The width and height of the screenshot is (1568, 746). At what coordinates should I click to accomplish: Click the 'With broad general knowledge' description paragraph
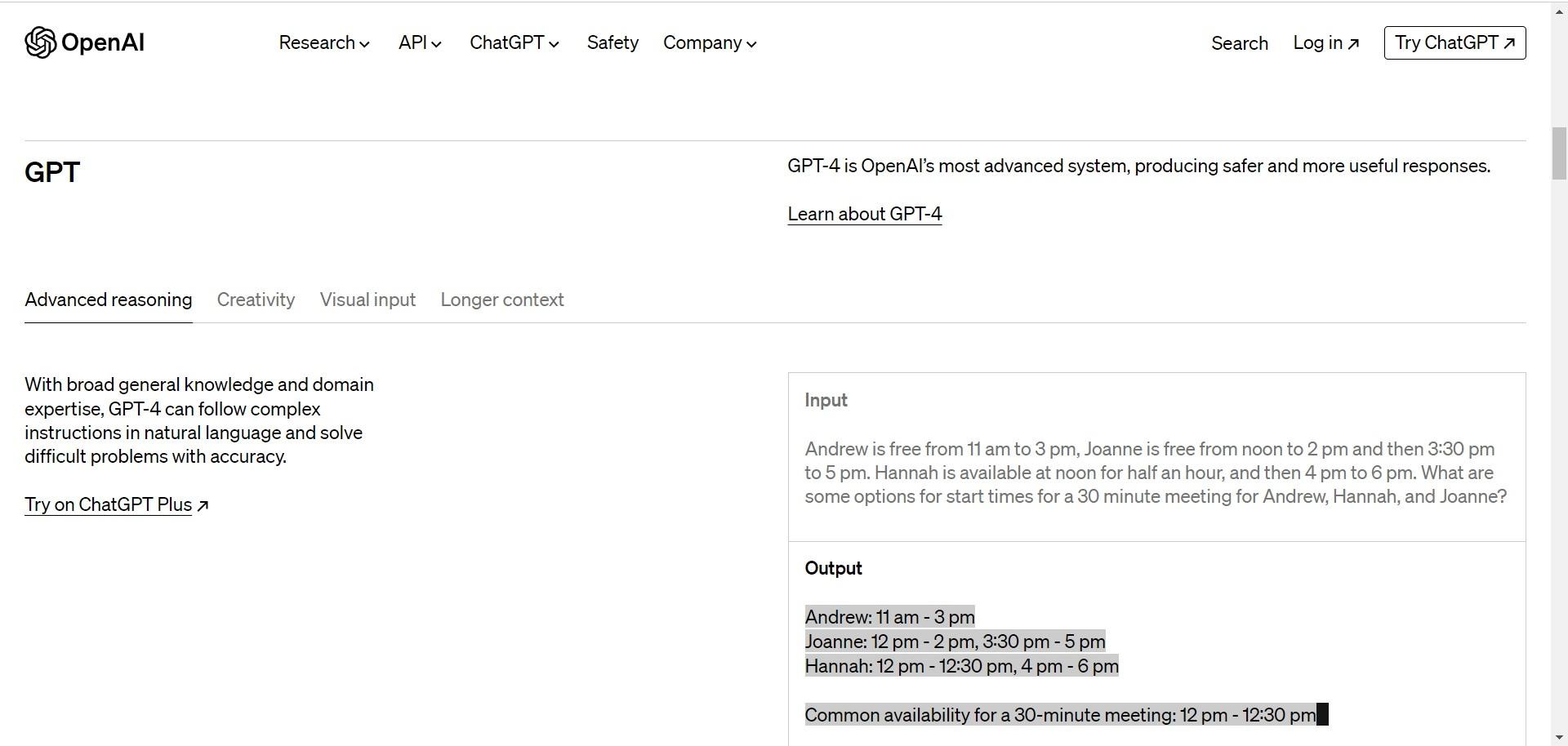tap(199, 420)
